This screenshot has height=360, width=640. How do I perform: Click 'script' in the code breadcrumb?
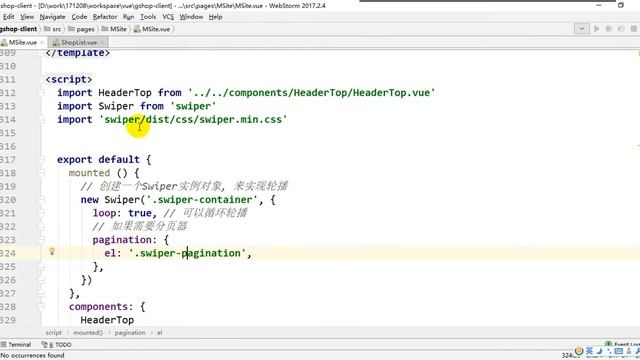[53, 333]
